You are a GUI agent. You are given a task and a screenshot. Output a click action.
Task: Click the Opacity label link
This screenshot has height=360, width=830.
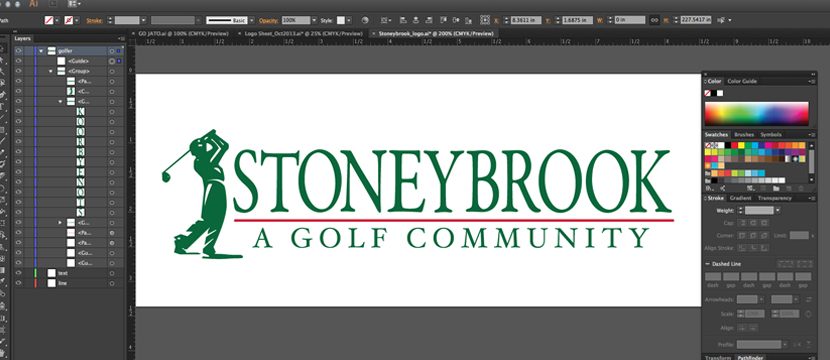[268, 20]
